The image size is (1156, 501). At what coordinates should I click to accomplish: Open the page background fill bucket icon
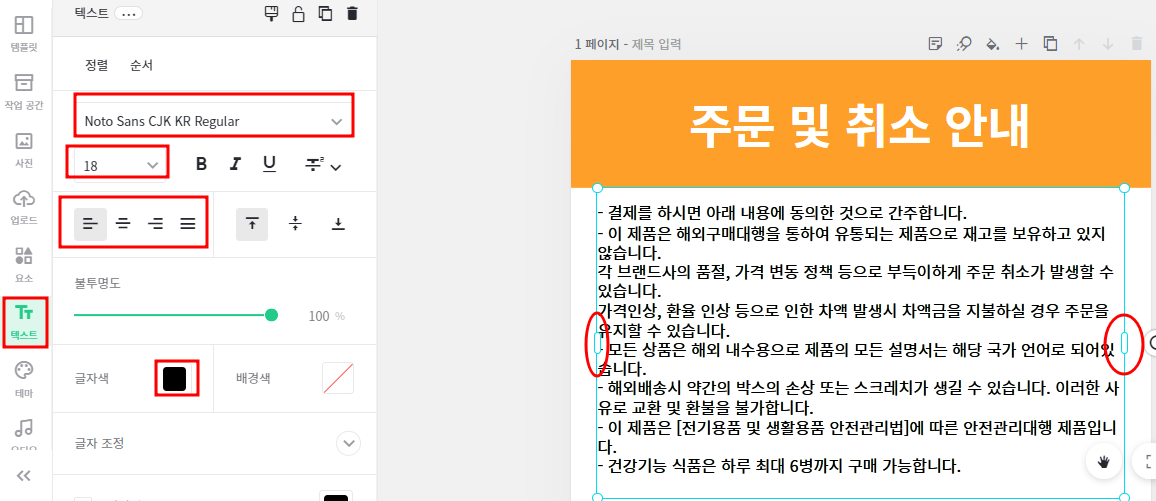pyautogui.click(x=992, y=44)
